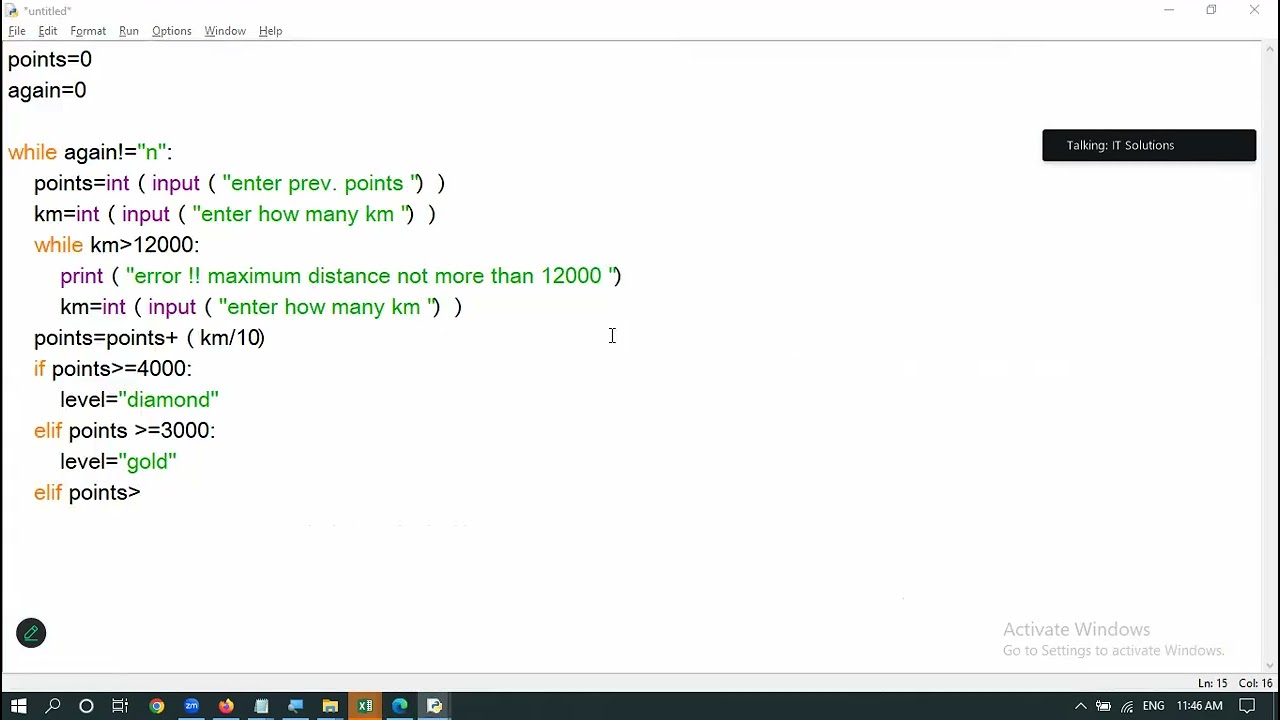Open the Options menu
This screenshot has height=720, width=1280.
click(x=171, y=31)
